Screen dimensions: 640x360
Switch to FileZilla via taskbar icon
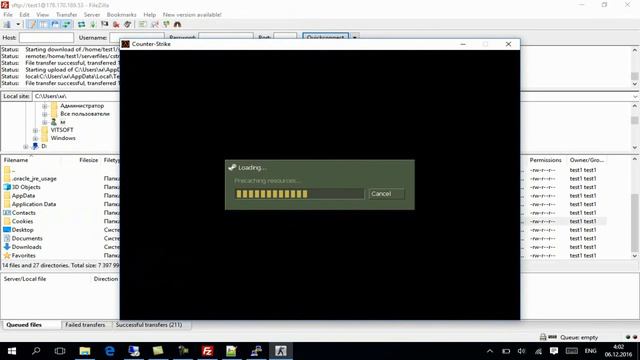[207, 351]
